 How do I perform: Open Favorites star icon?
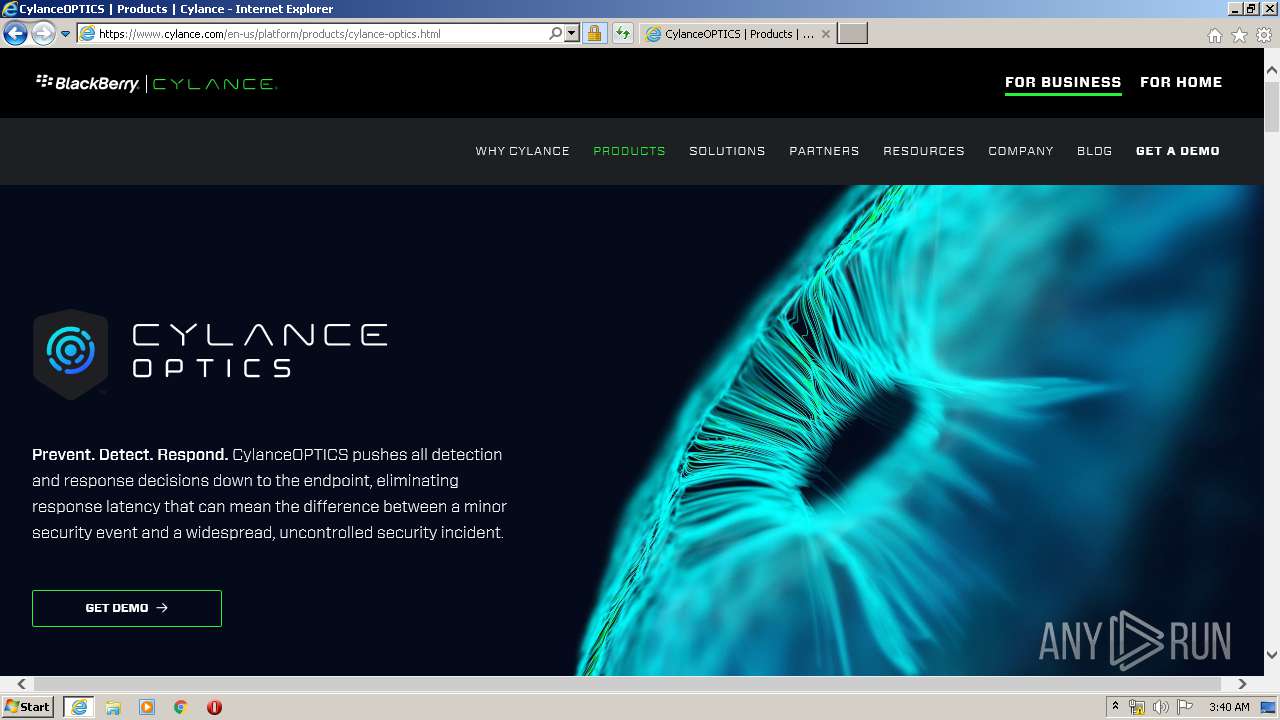[x=1239, y=35]
